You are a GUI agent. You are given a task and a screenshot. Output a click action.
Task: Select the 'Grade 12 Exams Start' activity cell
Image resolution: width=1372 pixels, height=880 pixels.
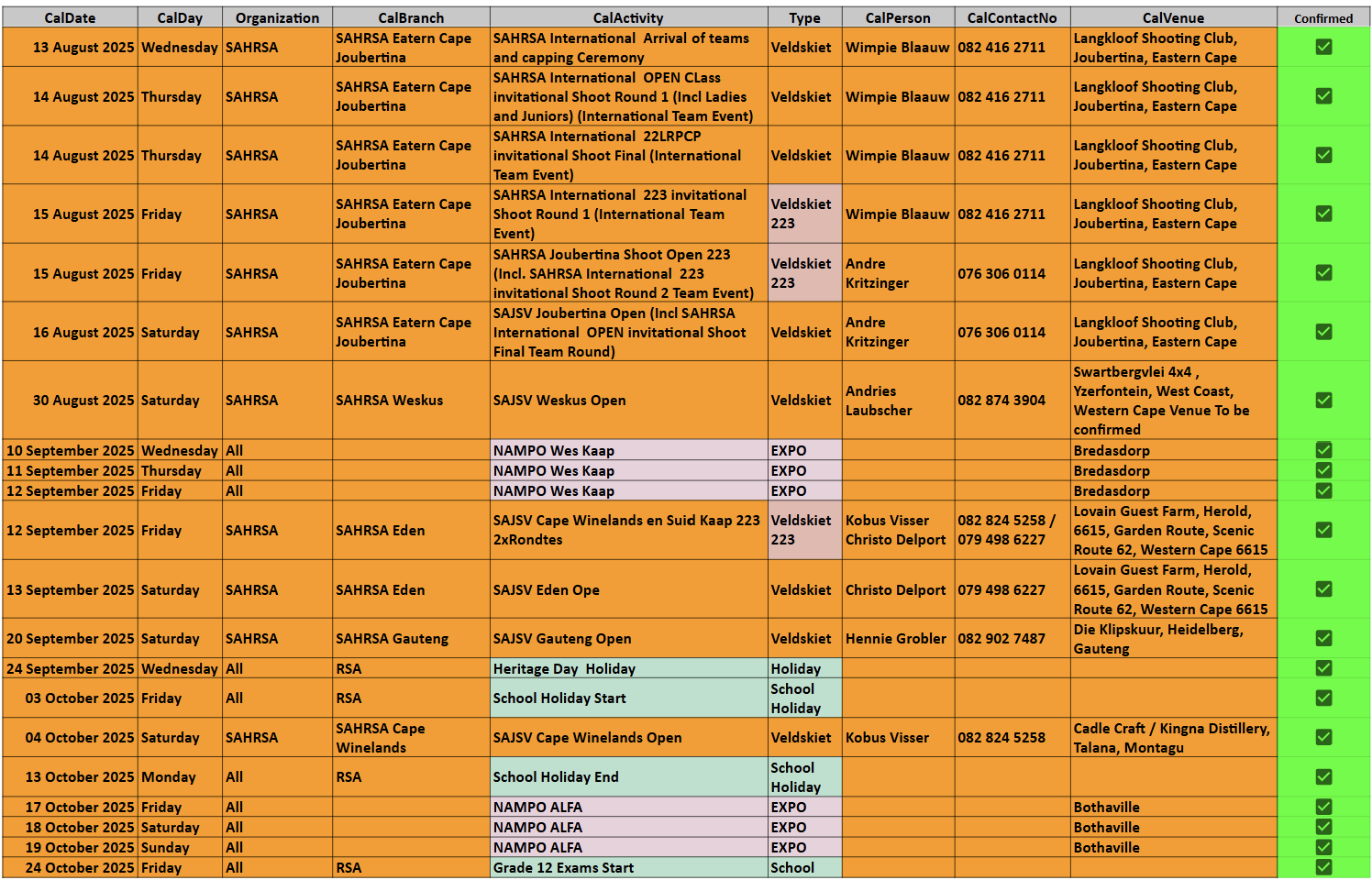(x=628, y=867)
